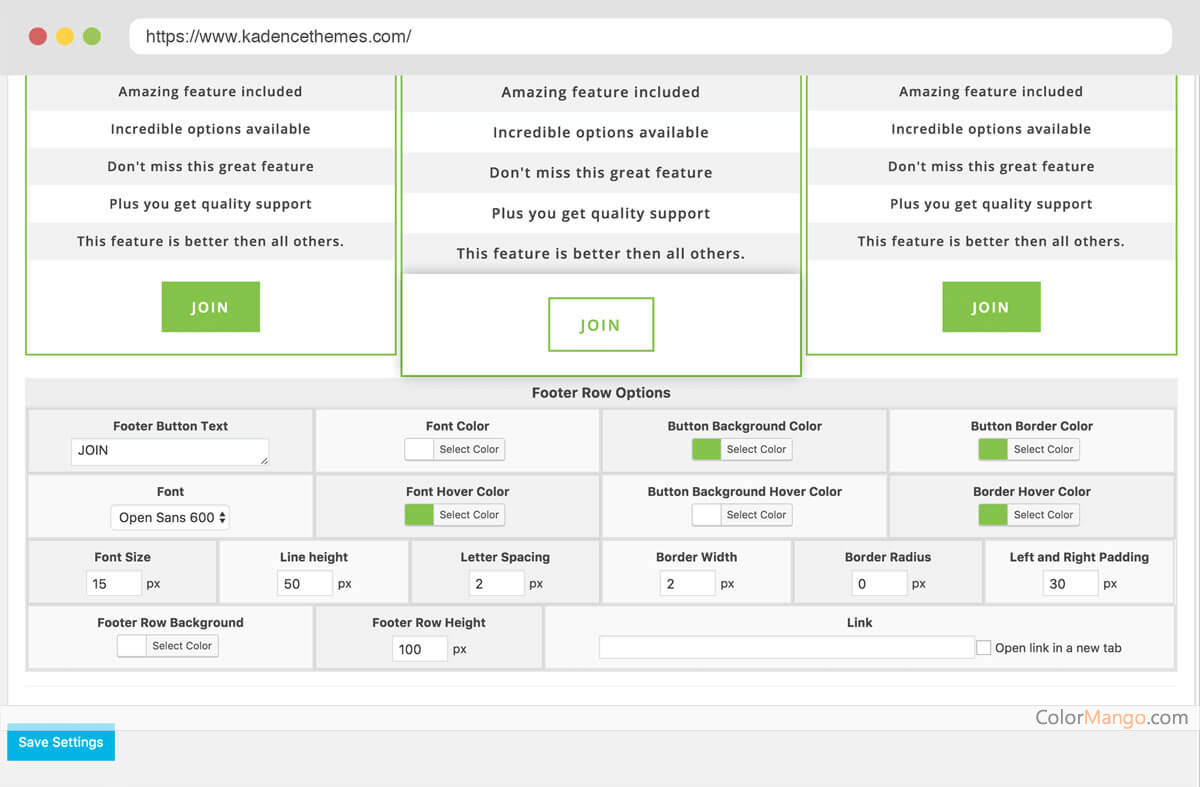Image resolution: width=1200 pixels, height=787 pixels.
Task: Click the Save Settings button
Action: (x=60, y=742)
